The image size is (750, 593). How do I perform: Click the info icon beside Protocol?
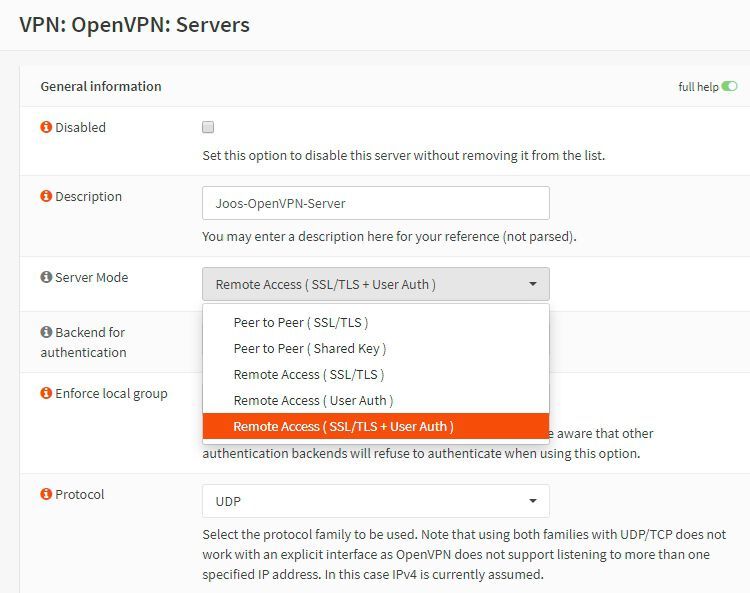click(46, 495)
